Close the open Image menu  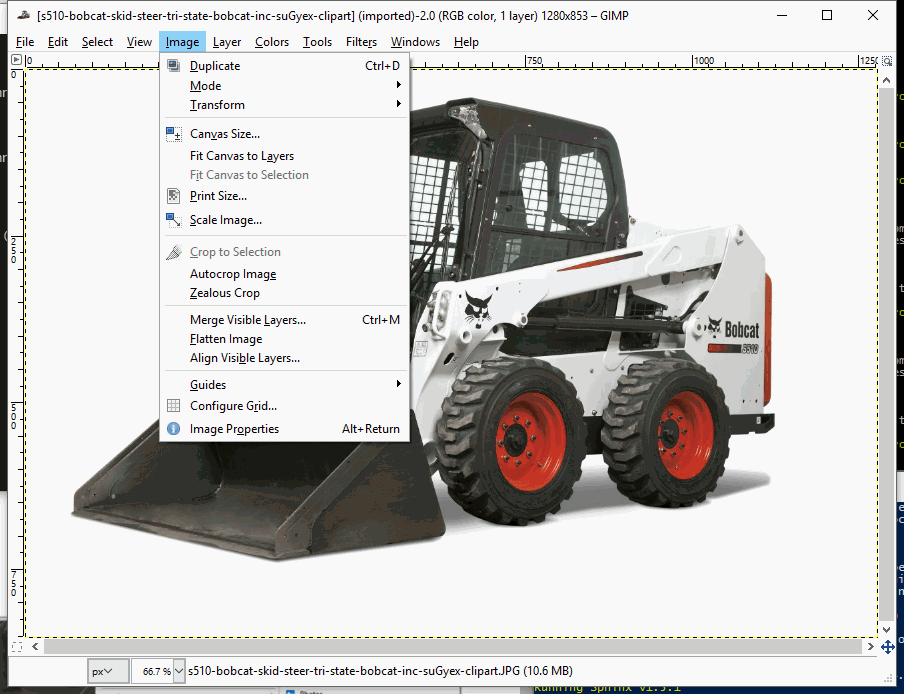(x=182, y=42)
